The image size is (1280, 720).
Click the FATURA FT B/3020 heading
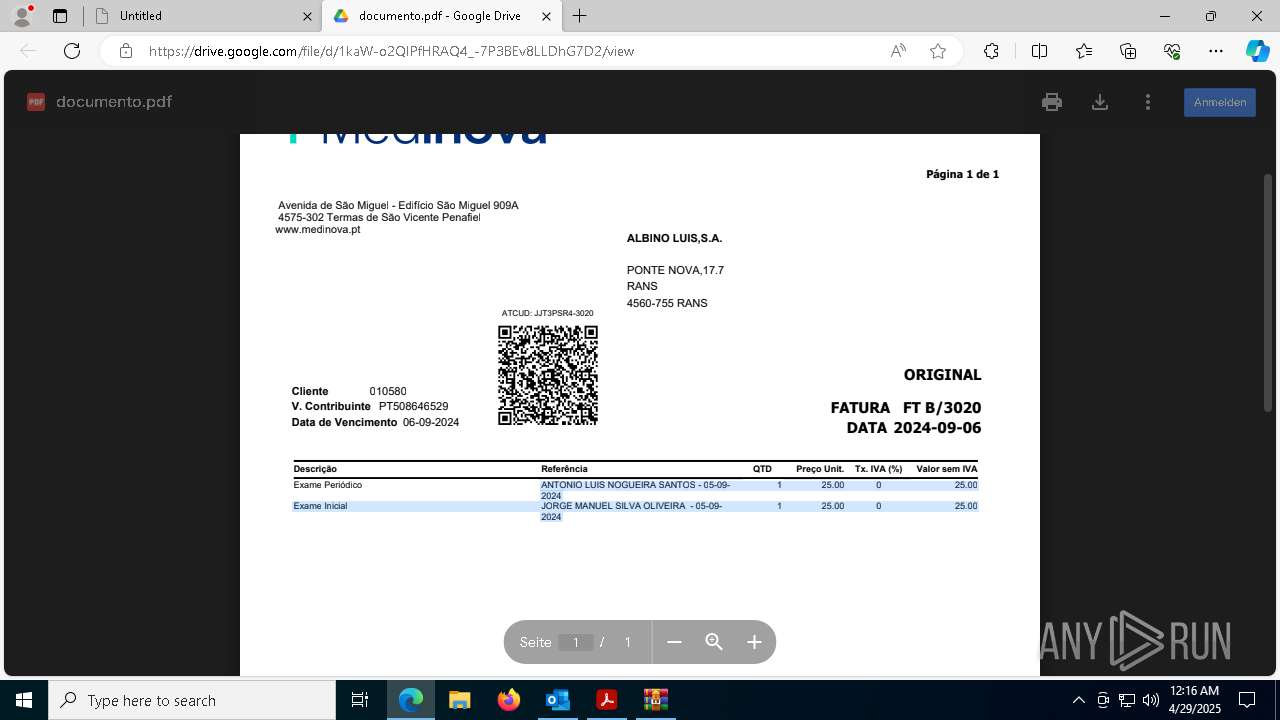pyautogui.click(x=906, y=408)
